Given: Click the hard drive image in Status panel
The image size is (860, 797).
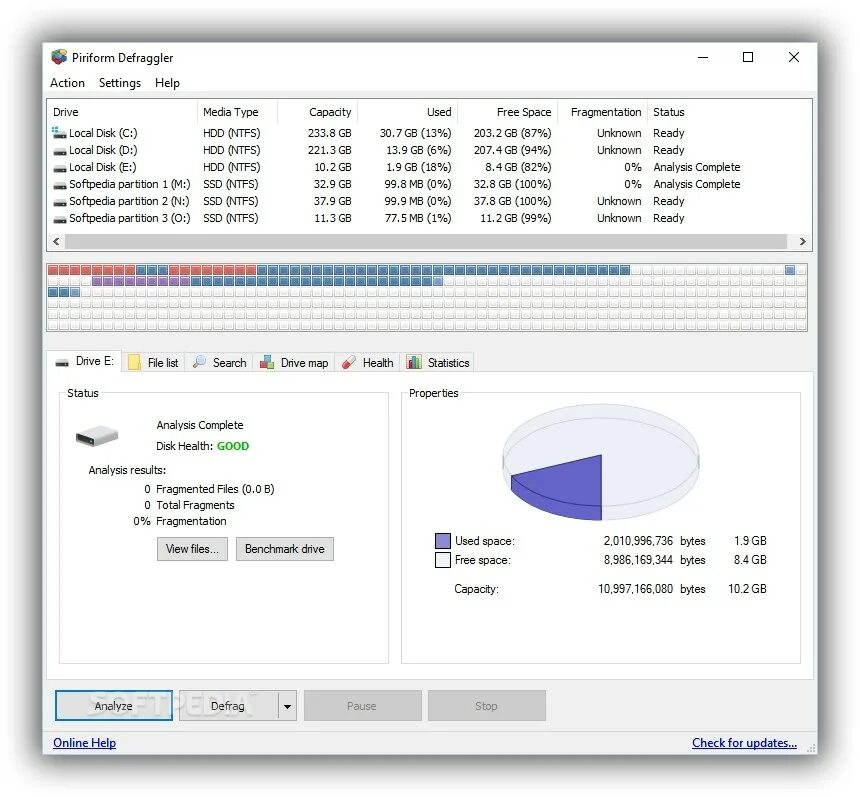Looking at the screenshot, I should pyautogui.click(x=97, y=436).
